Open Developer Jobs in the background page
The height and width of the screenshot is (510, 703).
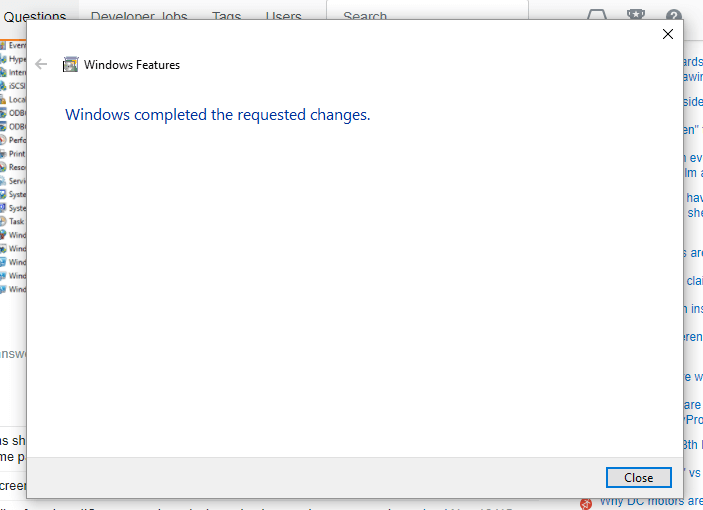pos(139,16)
